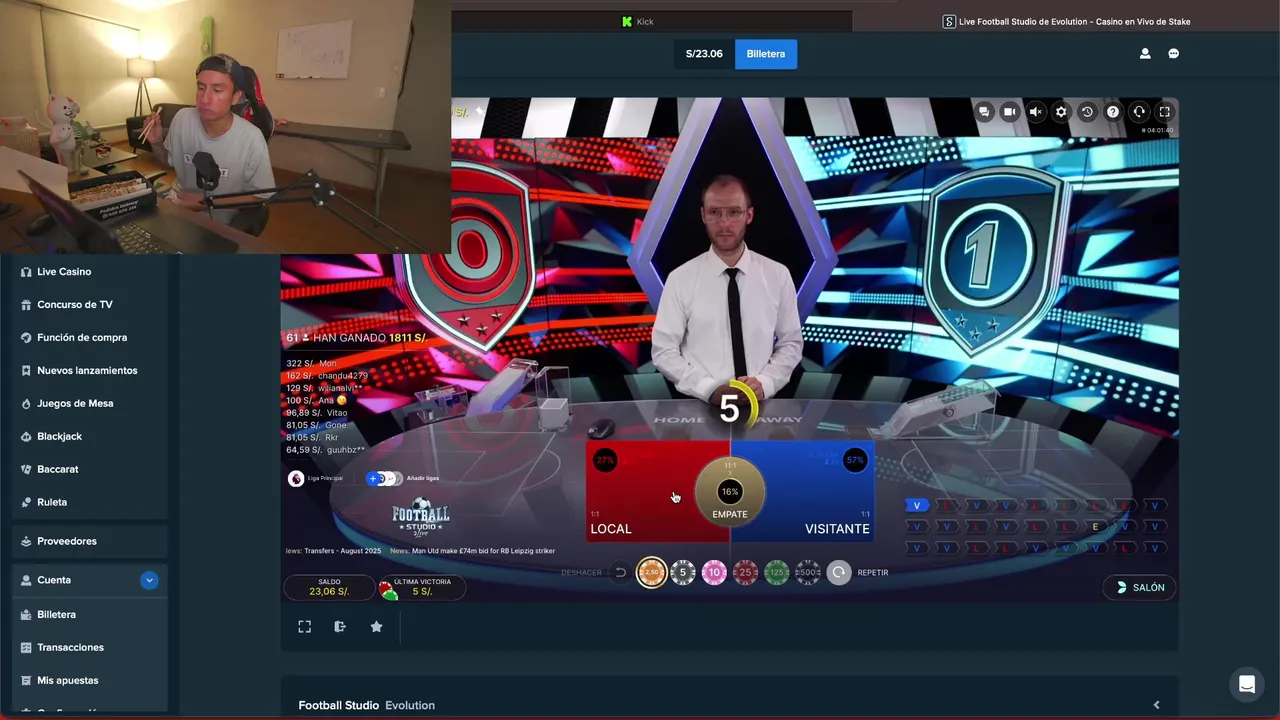Collapse the Cuenta section chevron

coord(149,580)
